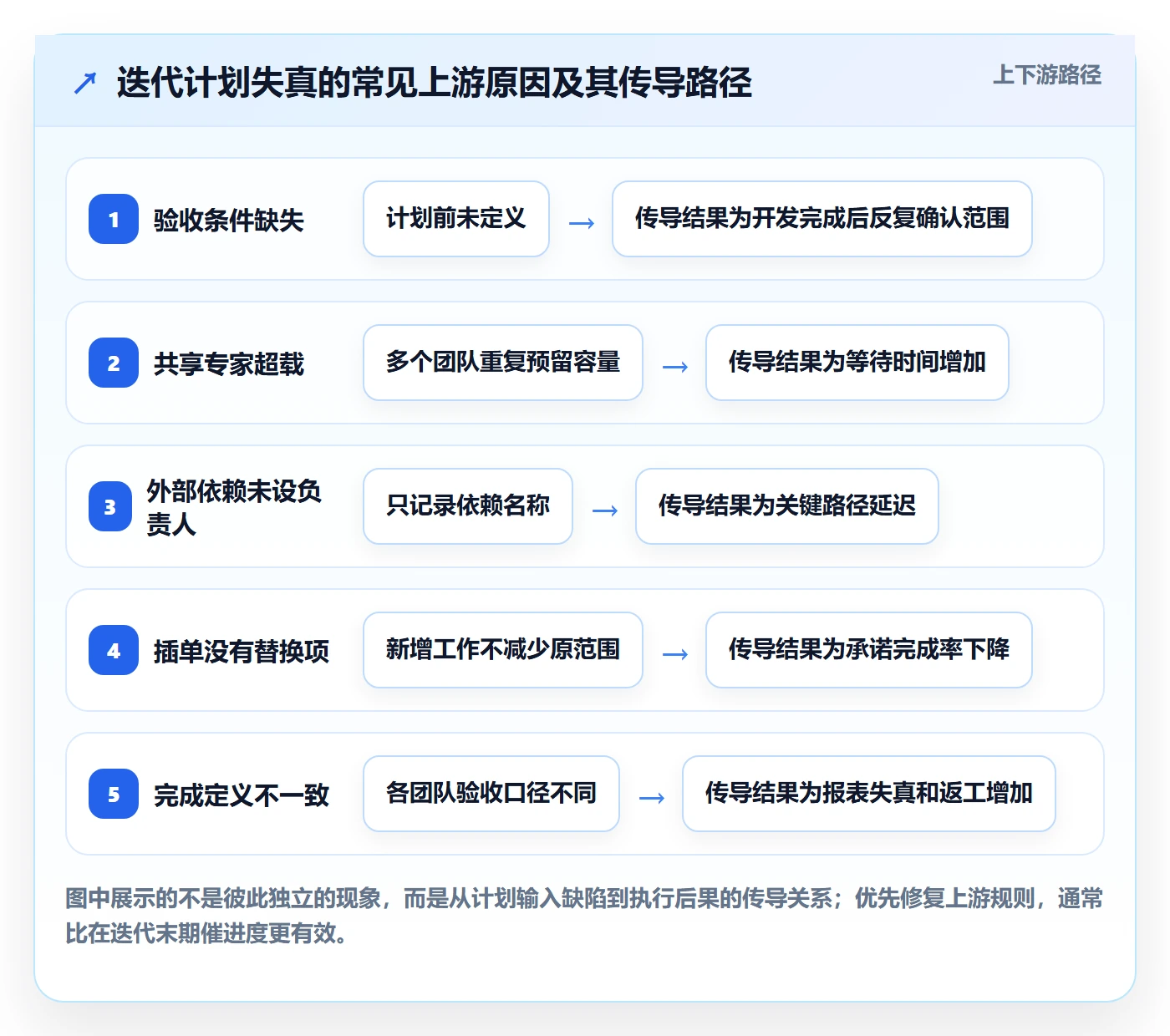Click the 多个团队重复预留容量 box
This screenshot has width=1170, height=1036.
click(503, 363)
